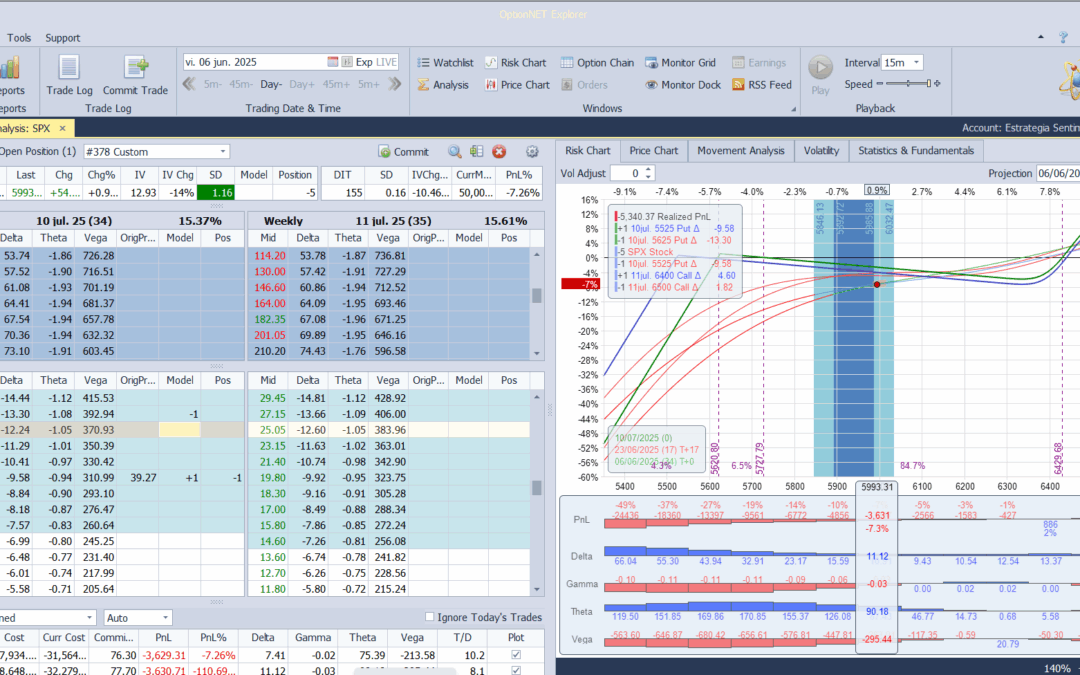Open the Risk Chart window
The image size is (1080, 675).
515,63
